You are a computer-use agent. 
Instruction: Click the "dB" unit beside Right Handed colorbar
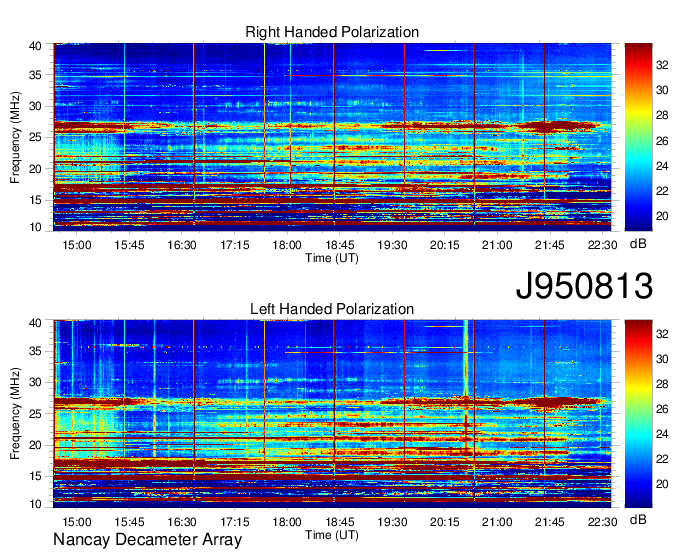[x=638, y=244]
